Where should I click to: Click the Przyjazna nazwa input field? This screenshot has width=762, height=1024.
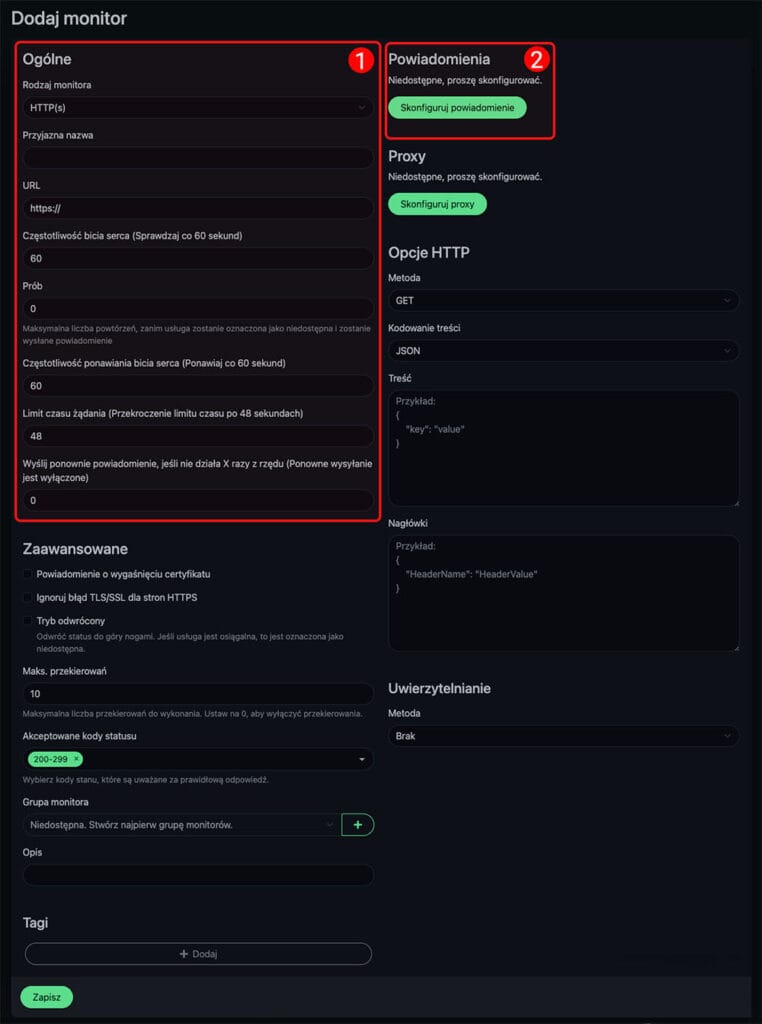[197, 158]
